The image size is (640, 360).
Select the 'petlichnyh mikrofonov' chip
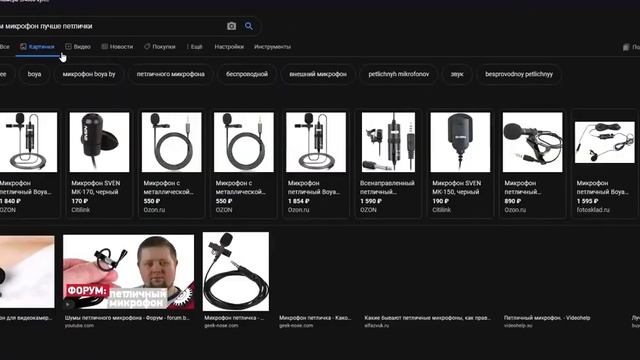click(399, 74)
